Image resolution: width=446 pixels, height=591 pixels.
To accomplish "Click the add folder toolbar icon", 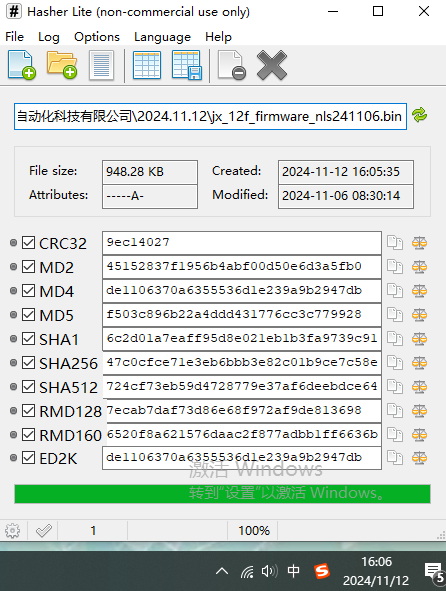I will point(62,65).
